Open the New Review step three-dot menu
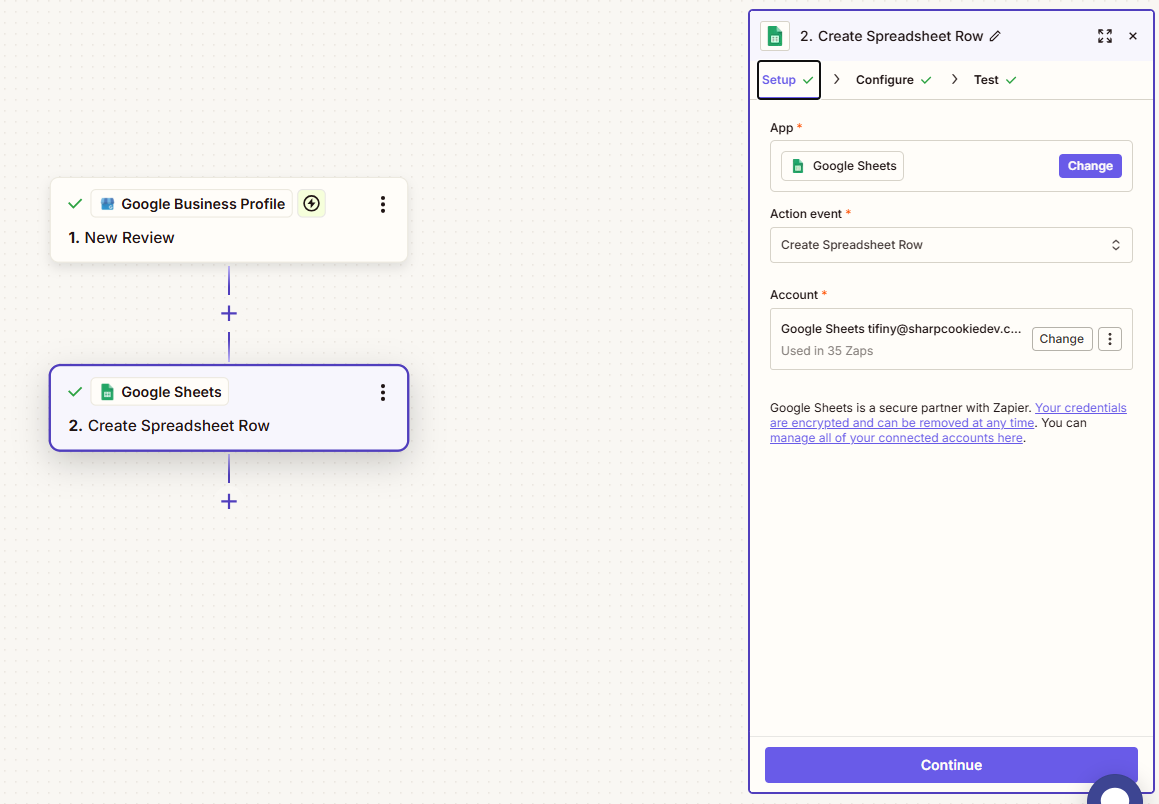This screenshot has width=1159, height=804. (x=382, y=205)
